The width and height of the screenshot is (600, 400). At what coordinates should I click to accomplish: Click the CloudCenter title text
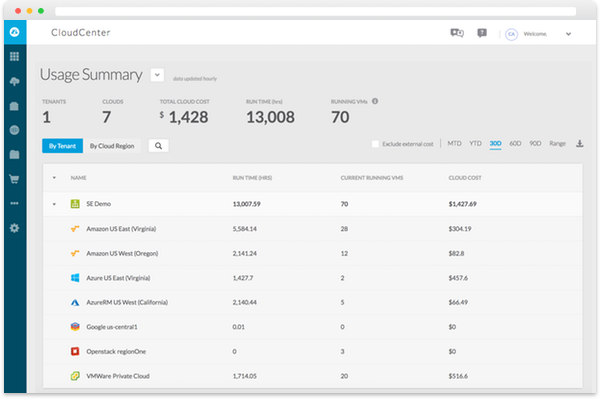coord(81,33)
